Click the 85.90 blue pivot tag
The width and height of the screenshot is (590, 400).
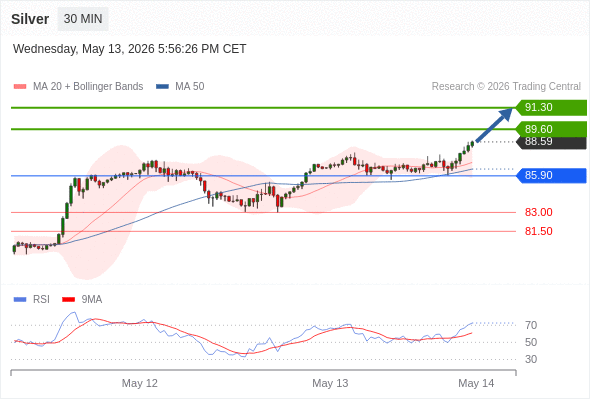[x=551, y=175]
